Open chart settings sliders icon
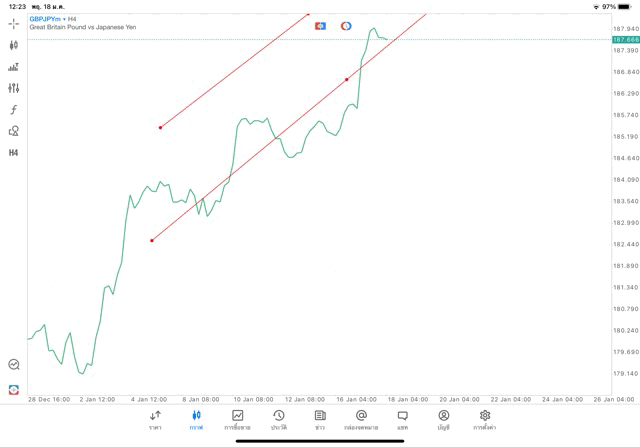 (14, 88)
